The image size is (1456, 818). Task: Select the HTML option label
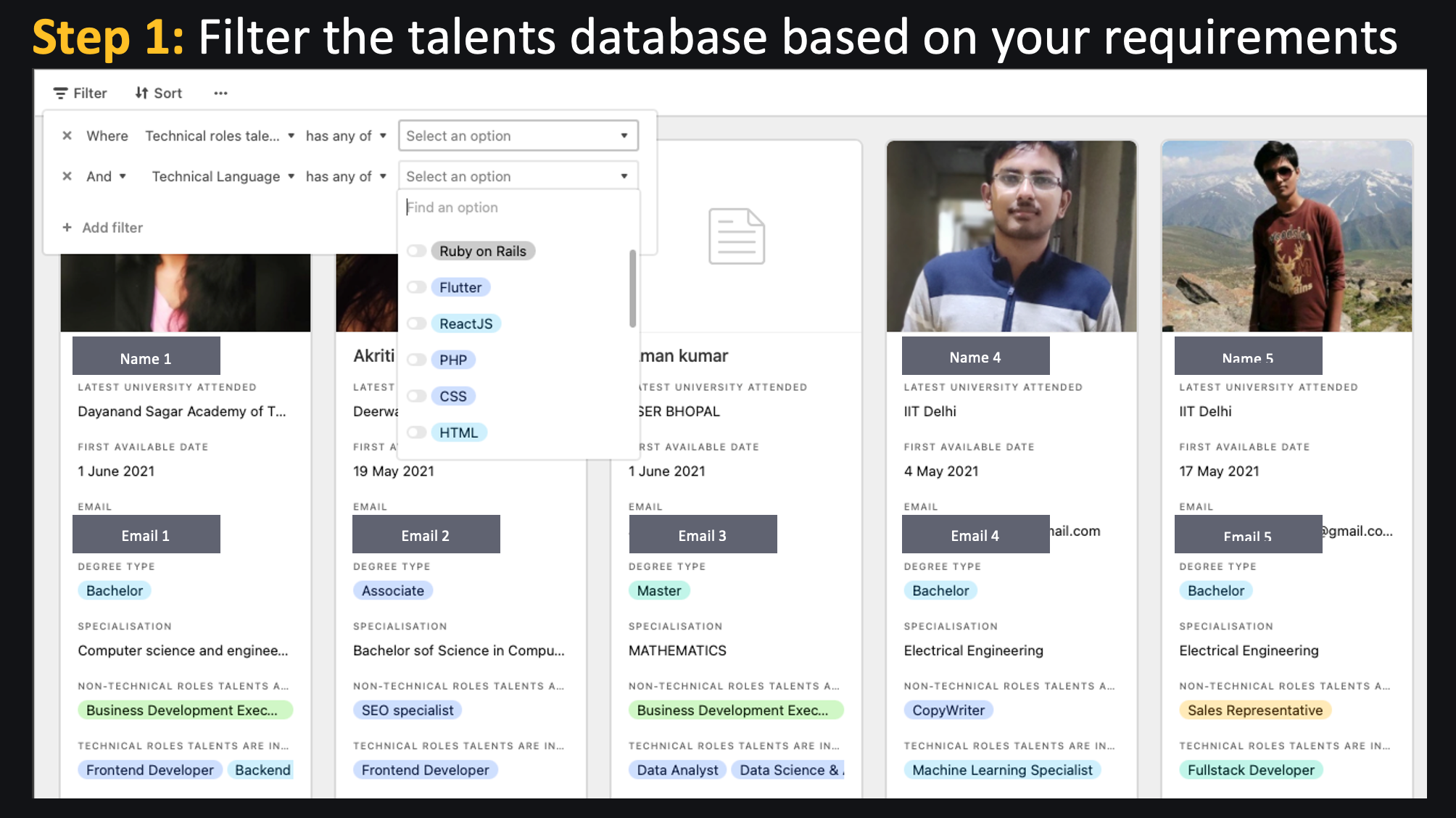[458, 432]
